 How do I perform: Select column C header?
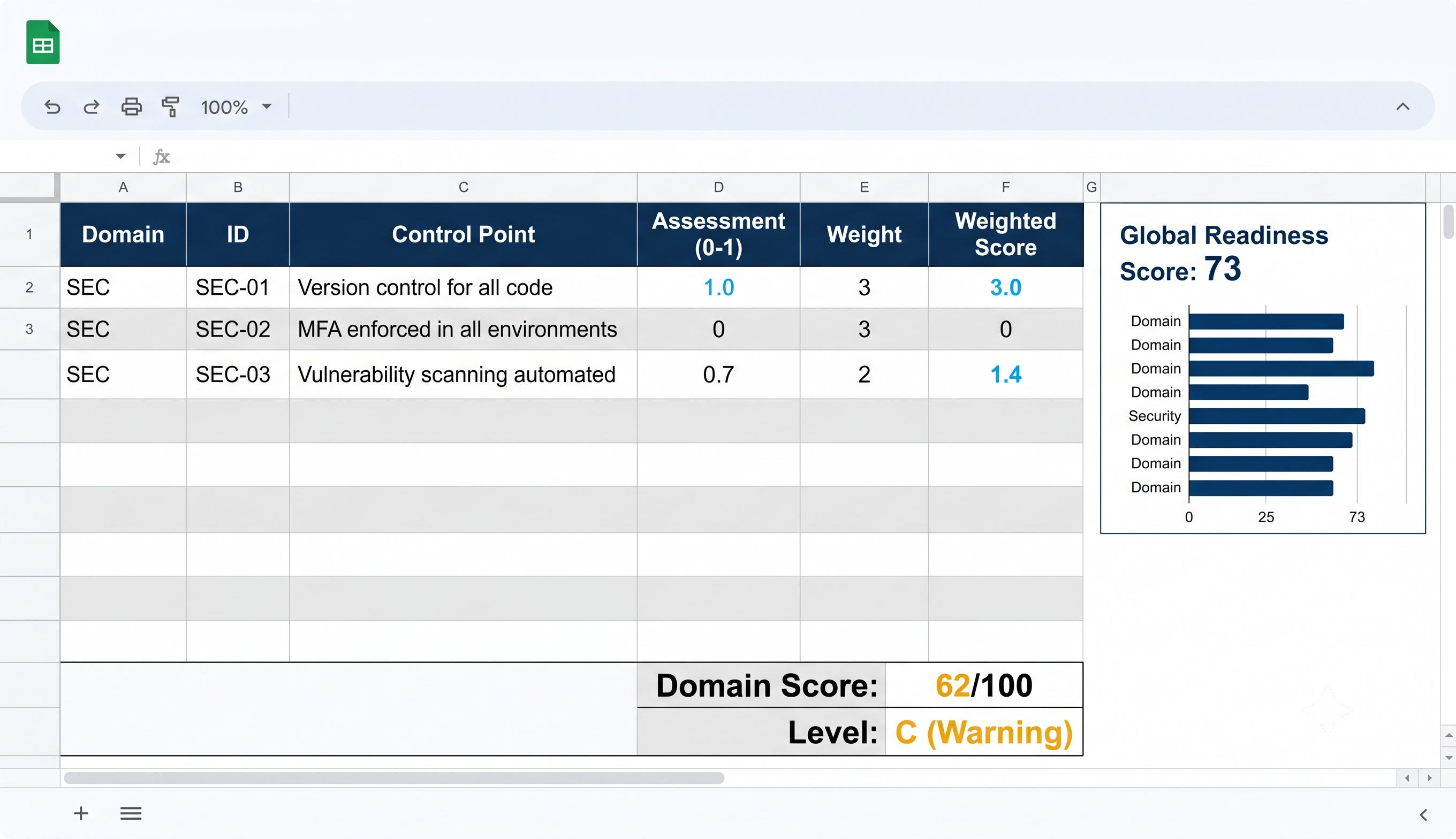[x=463, y=187]
